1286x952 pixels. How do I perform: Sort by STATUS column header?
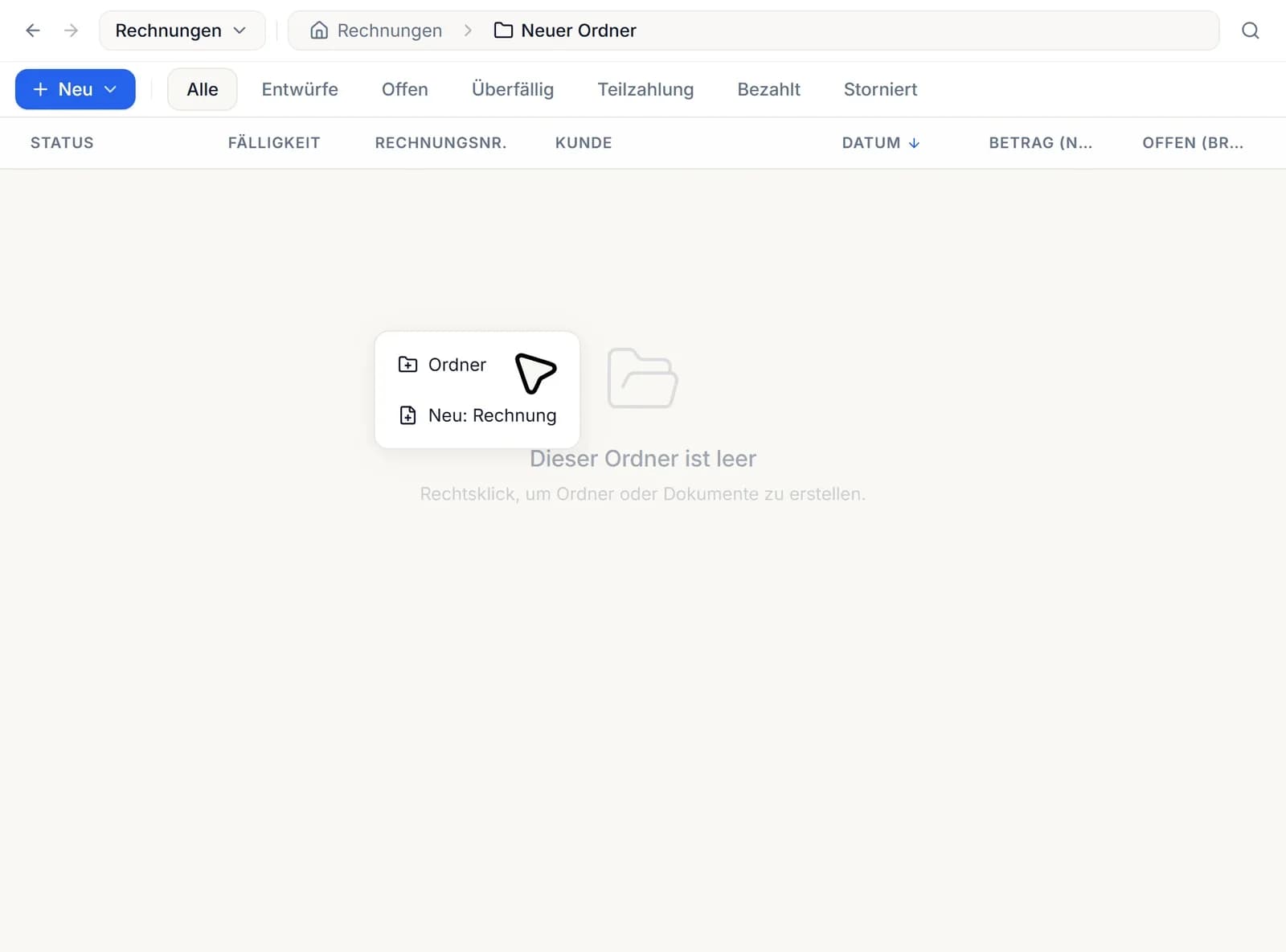[x=62, y=143]
